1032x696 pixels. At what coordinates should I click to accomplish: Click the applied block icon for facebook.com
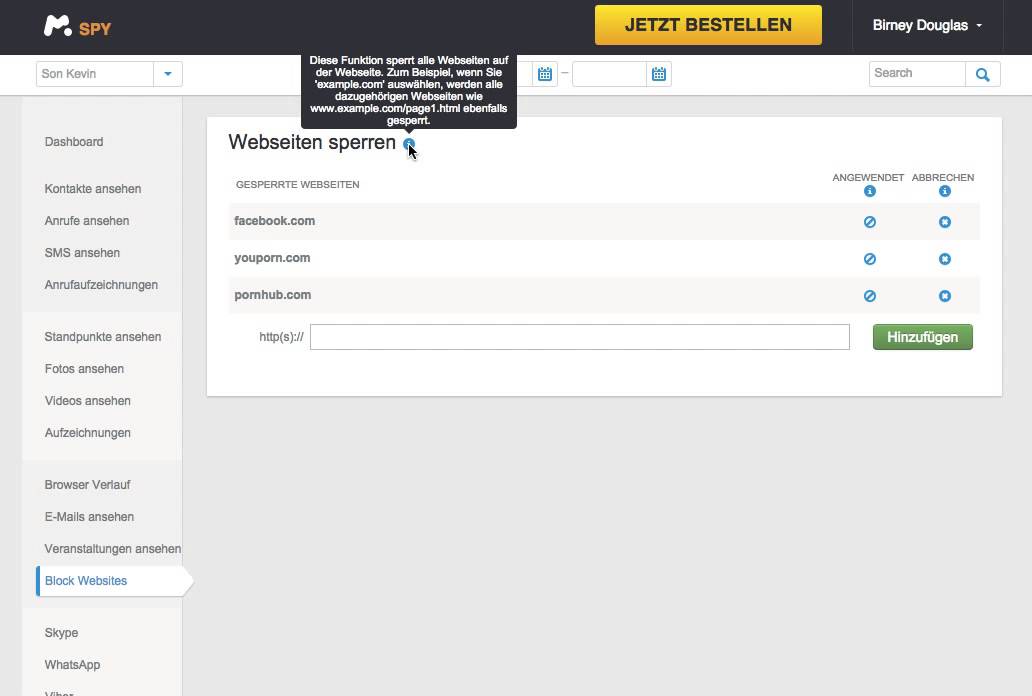tap(869, 222)
